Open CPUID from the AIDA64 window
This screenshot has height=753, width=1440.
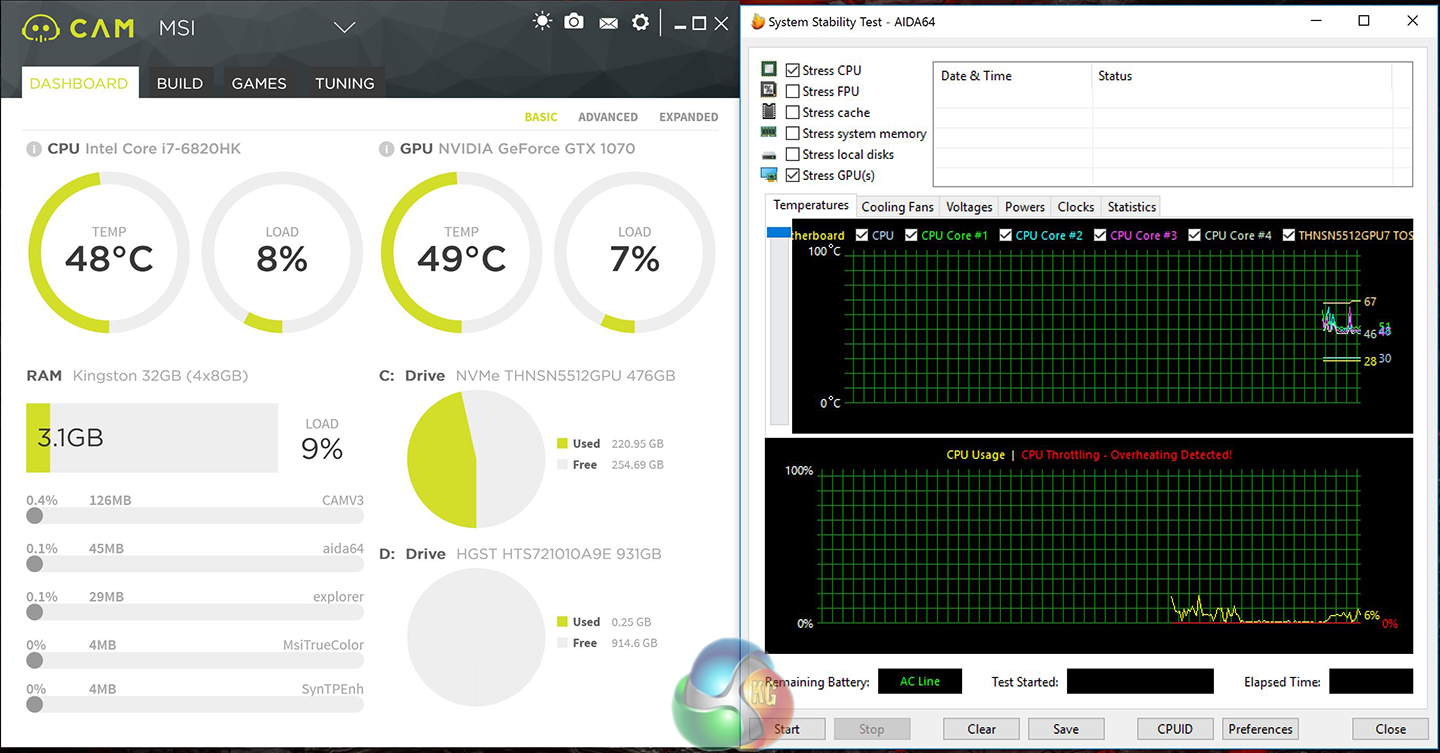point(1175,729)
